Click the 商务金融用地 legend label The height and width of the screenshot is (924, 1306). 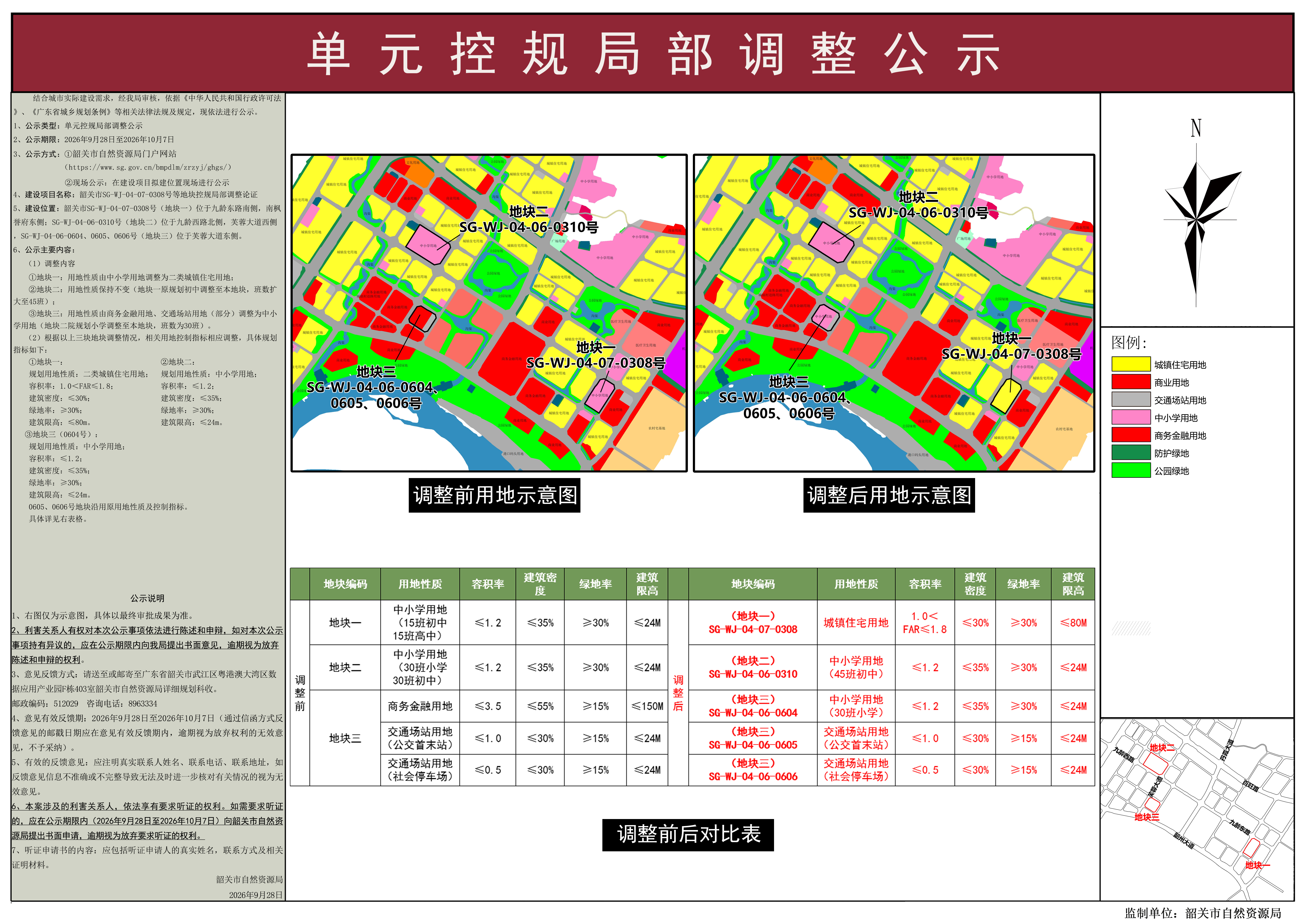coord(1180,436)
